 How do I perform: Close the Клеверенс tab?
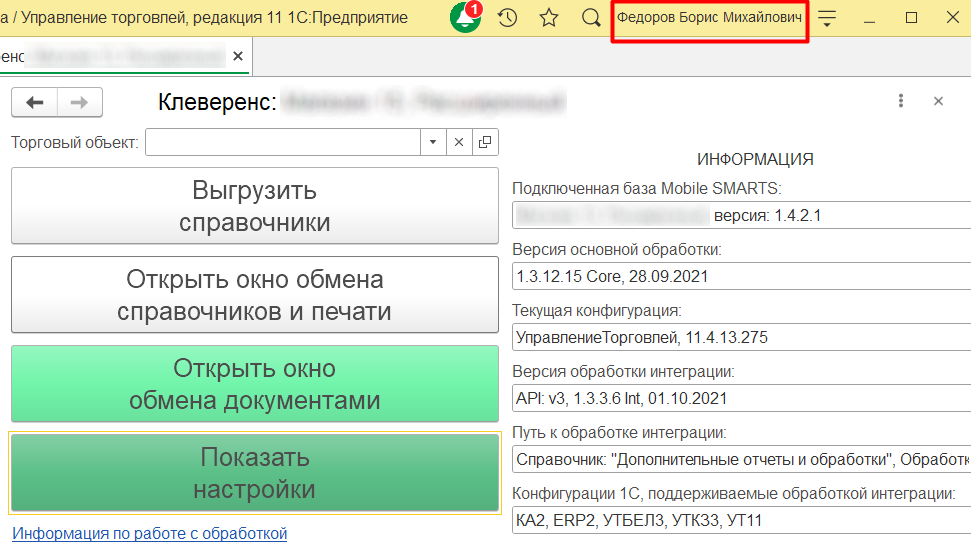(238, 56)
